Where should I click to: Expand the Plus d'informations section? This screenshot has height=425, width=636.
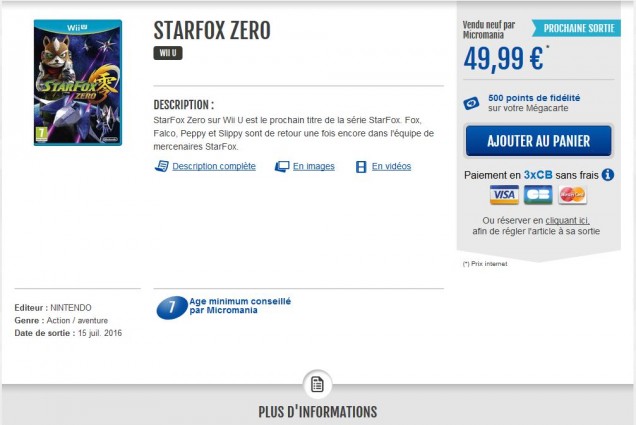coord(317,411)
